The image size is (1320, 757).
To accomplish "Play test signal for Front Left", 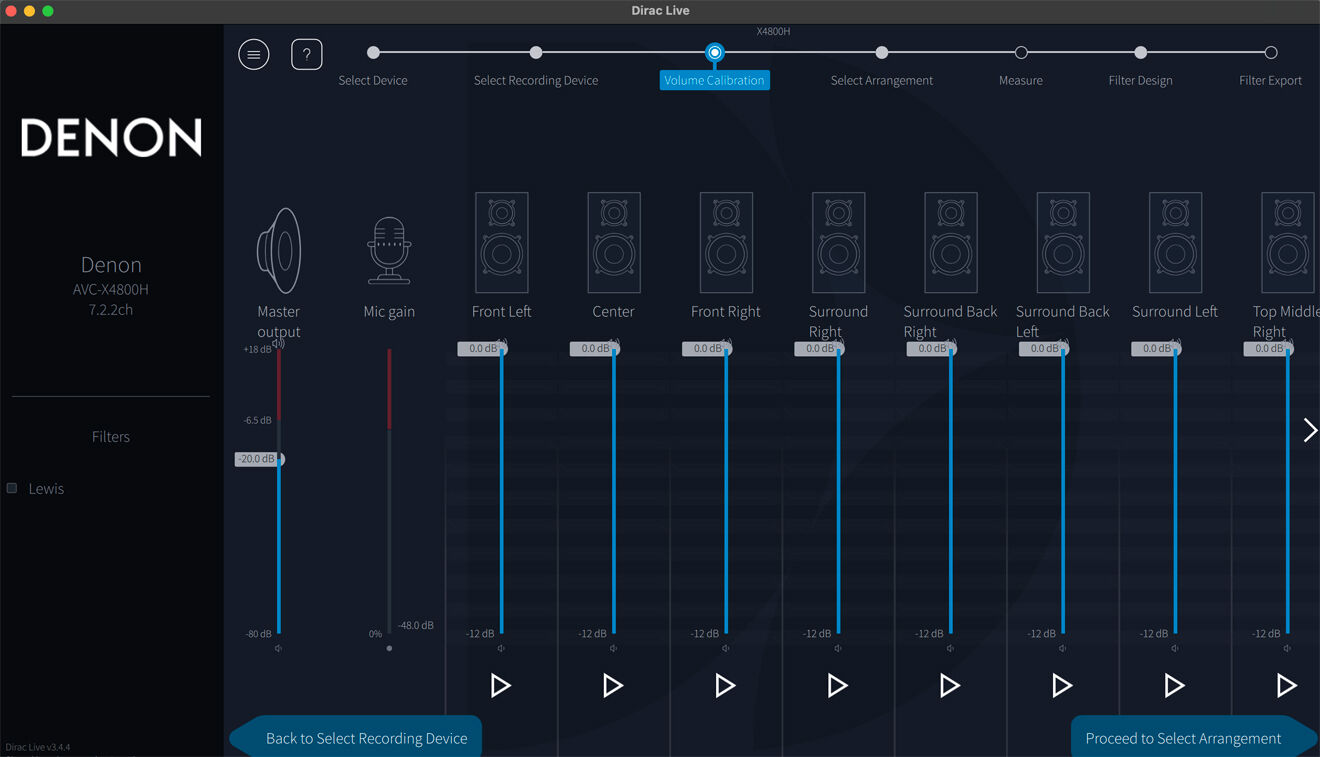I will 501,685.
